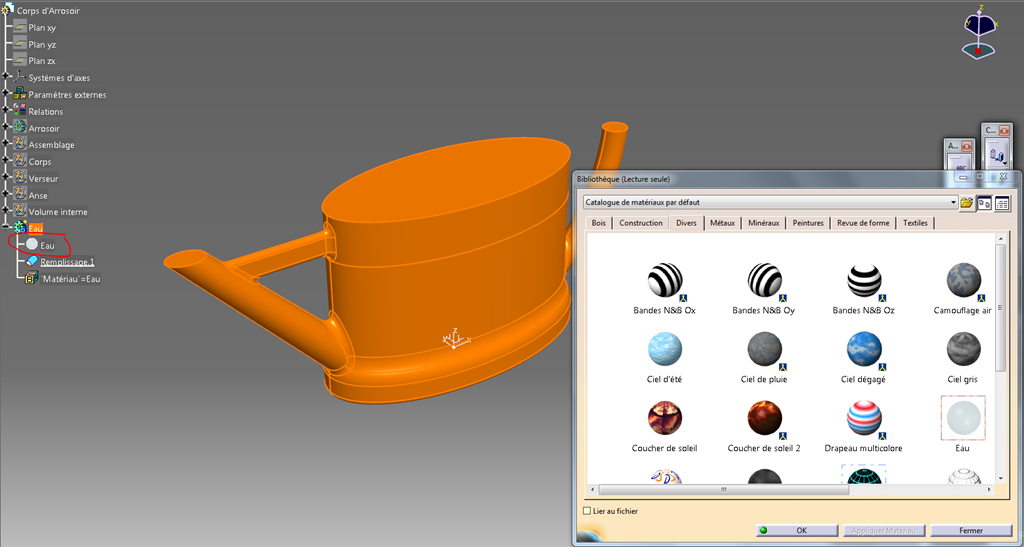
Task: Select the Bandes N&B Oz material sphere
Action: tap(864, 280)
